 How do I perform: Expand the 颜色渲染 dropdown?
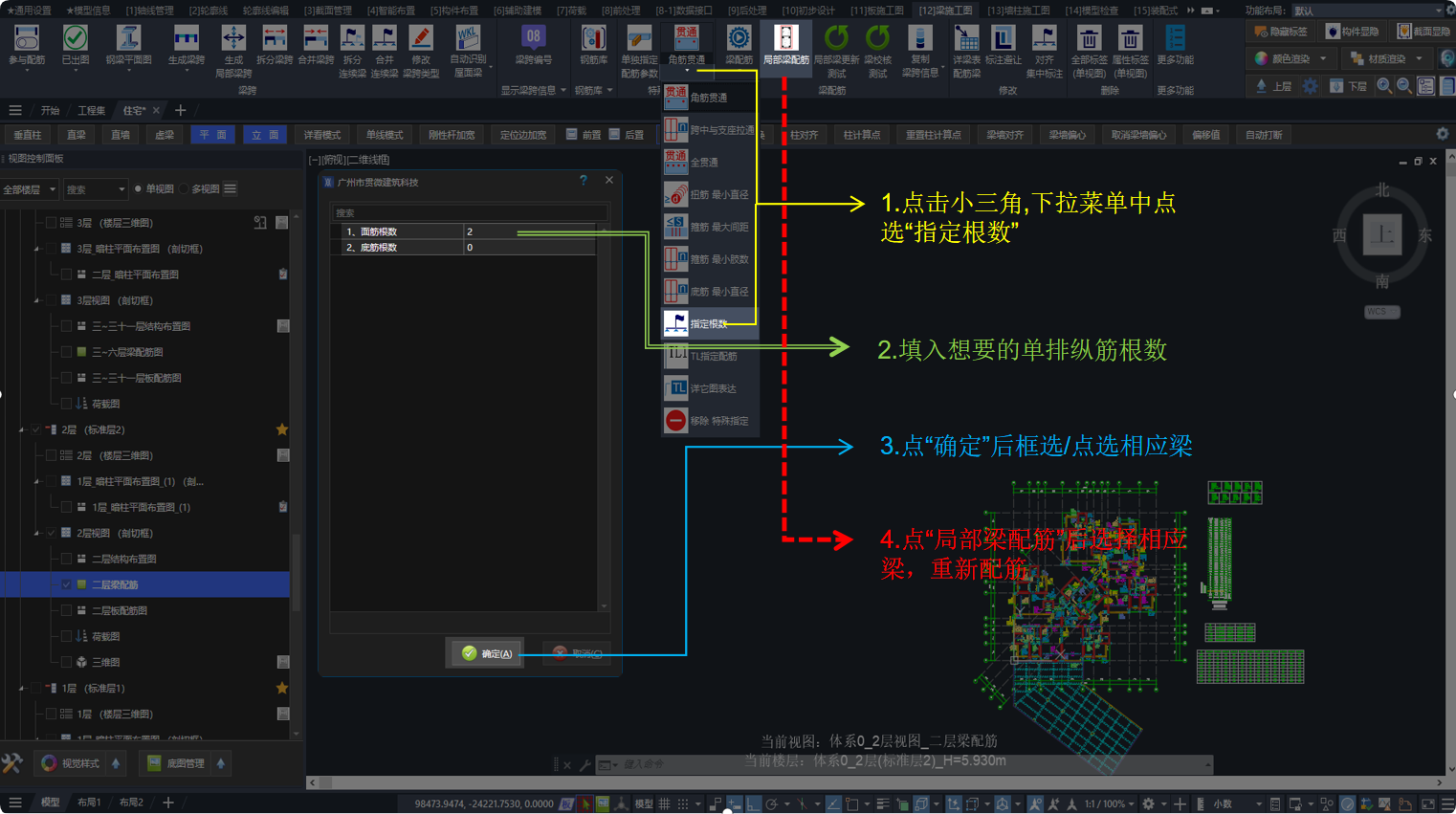[x=1324, y=58]
